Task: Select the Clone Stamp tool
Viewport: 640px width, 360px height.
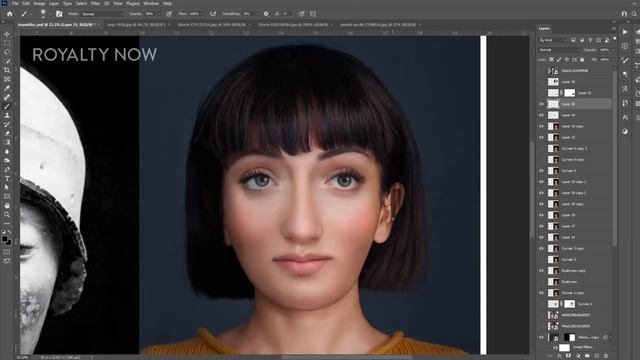Action: (7, 115)
